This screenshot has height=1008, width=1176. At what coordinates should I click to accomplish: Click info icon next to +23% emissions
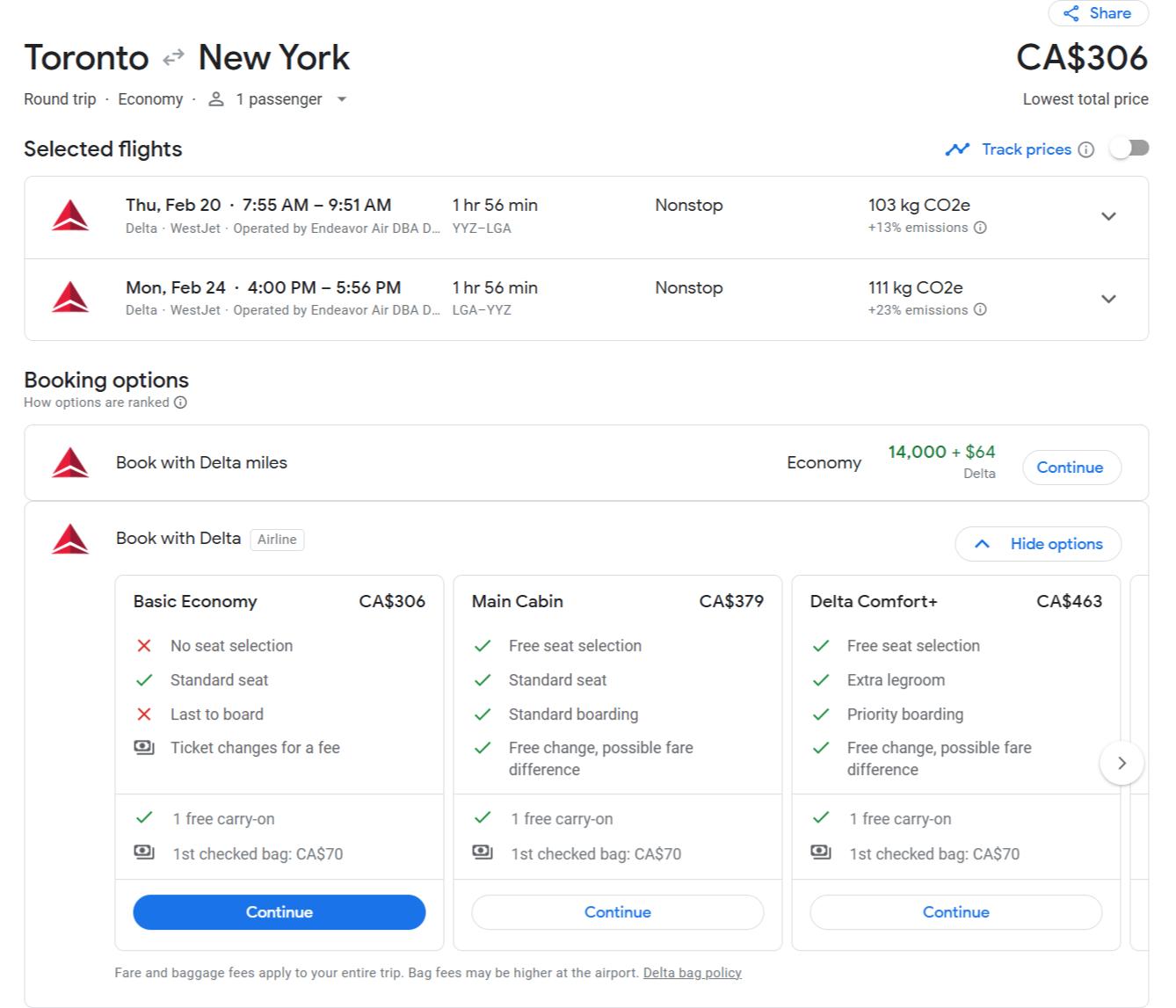click(980, 309)
